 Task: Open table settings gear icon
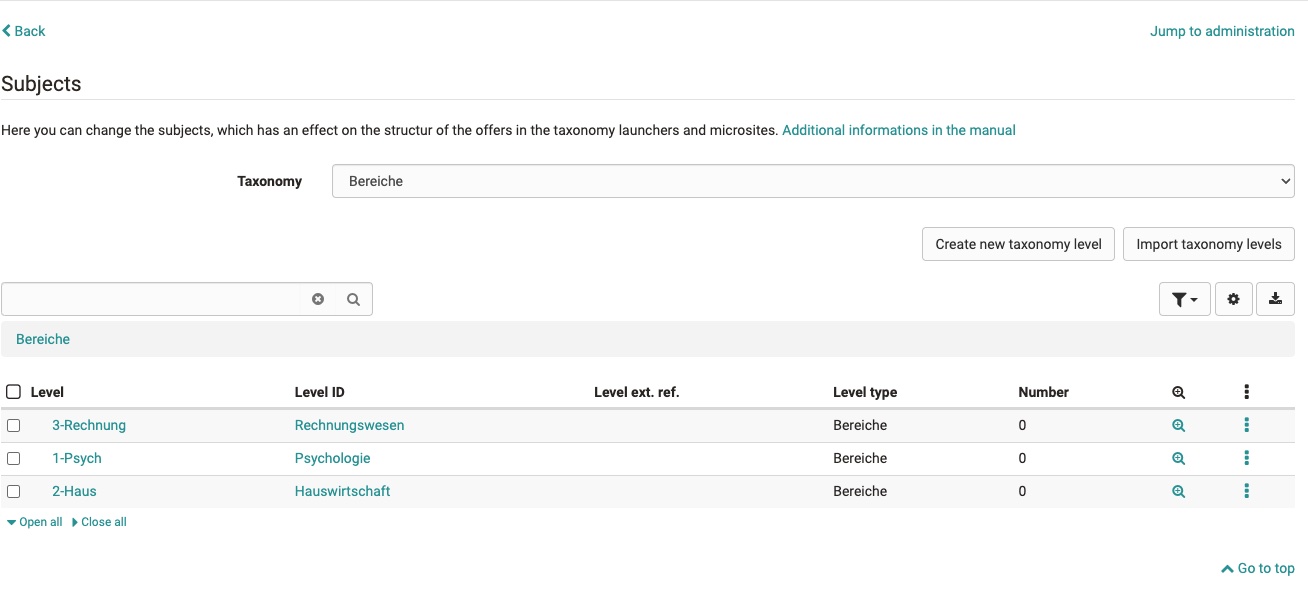point(1233,299)
